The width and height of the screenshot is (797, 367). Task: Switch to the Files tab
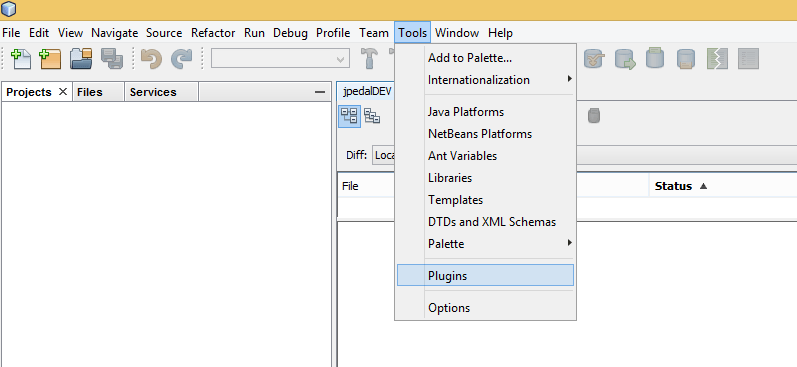(90, 92)
